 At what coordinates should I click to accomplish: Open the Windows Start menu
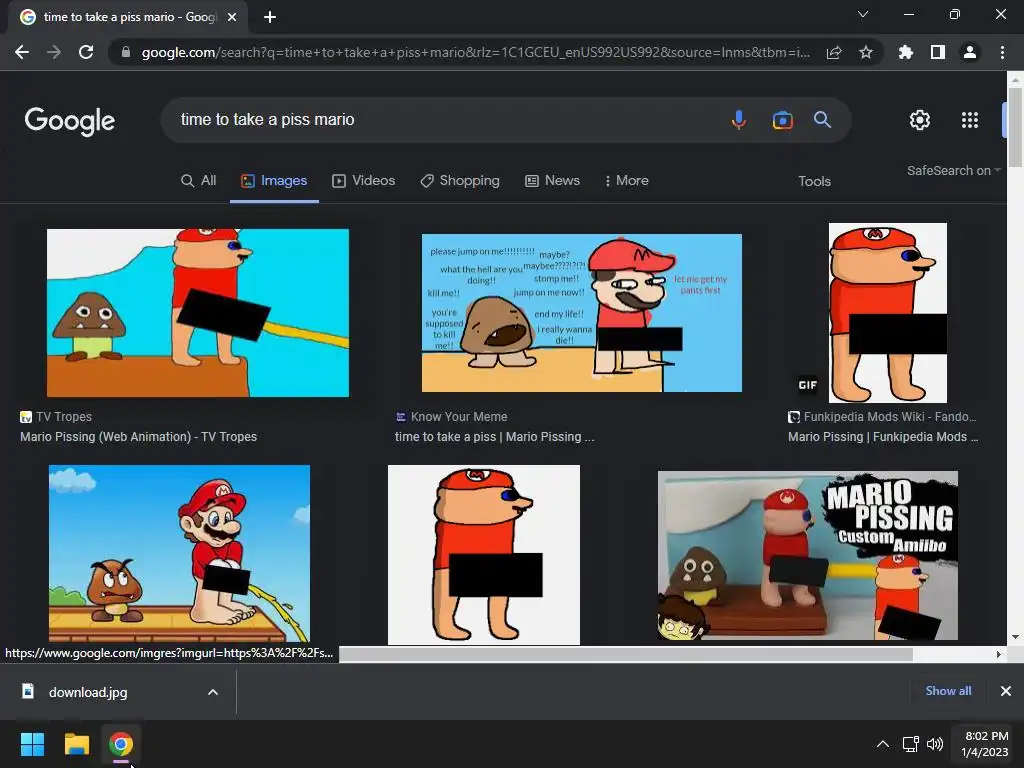pyautogui.click(x=32, y=744)
